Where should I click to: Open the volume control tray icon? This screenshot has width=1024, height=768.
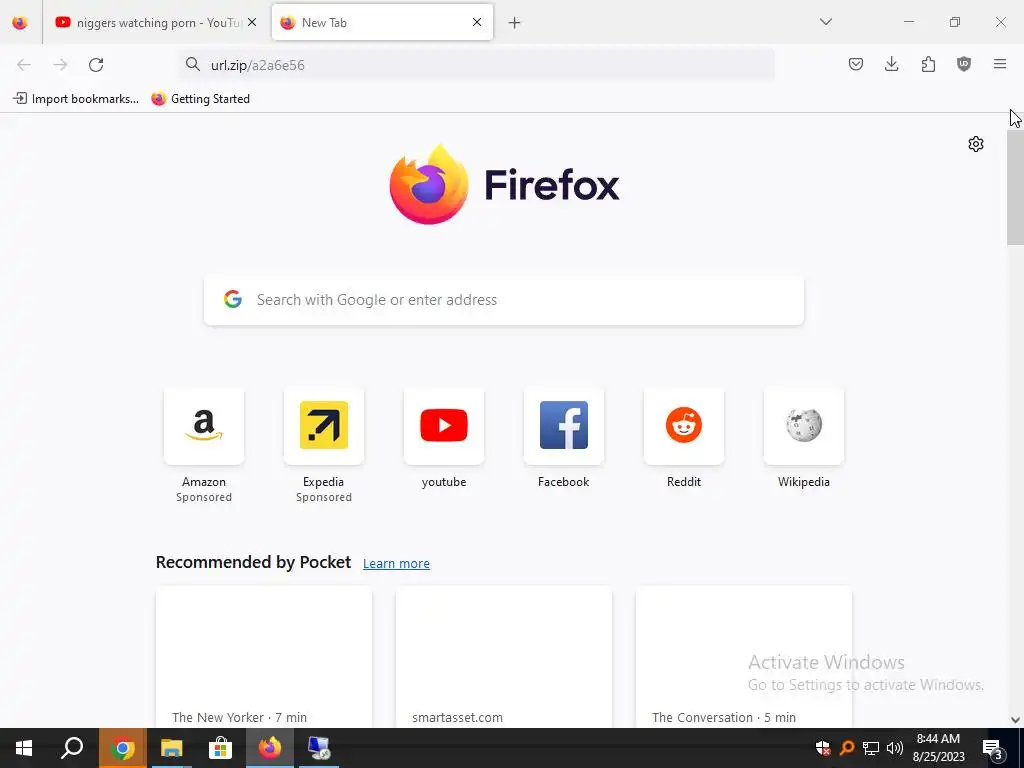click(x=895, y=748)
